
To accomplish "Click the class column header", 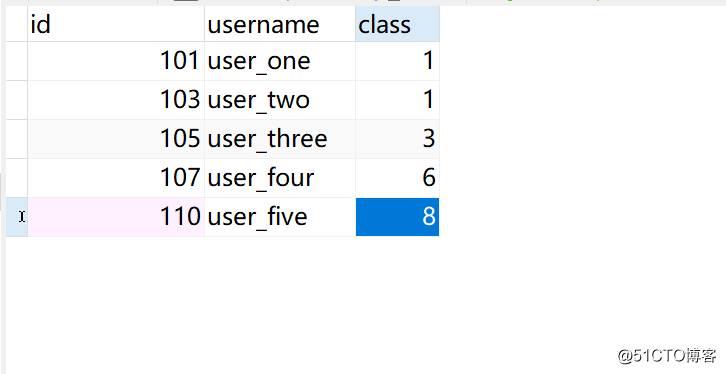I will [x=397, y=24].
